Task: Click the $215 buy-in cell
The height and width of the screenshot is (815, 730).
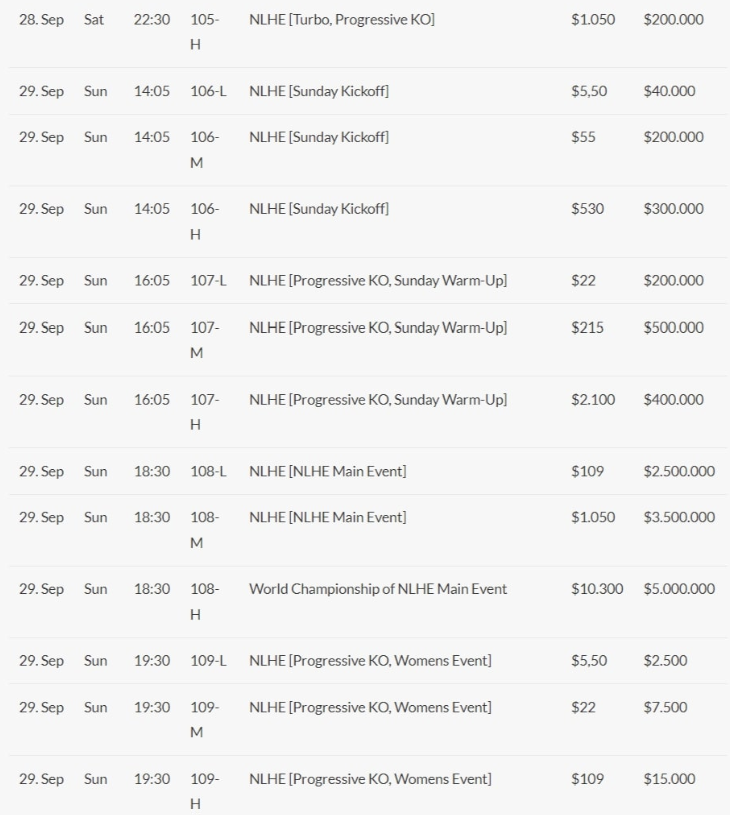Action: [587, 327]
